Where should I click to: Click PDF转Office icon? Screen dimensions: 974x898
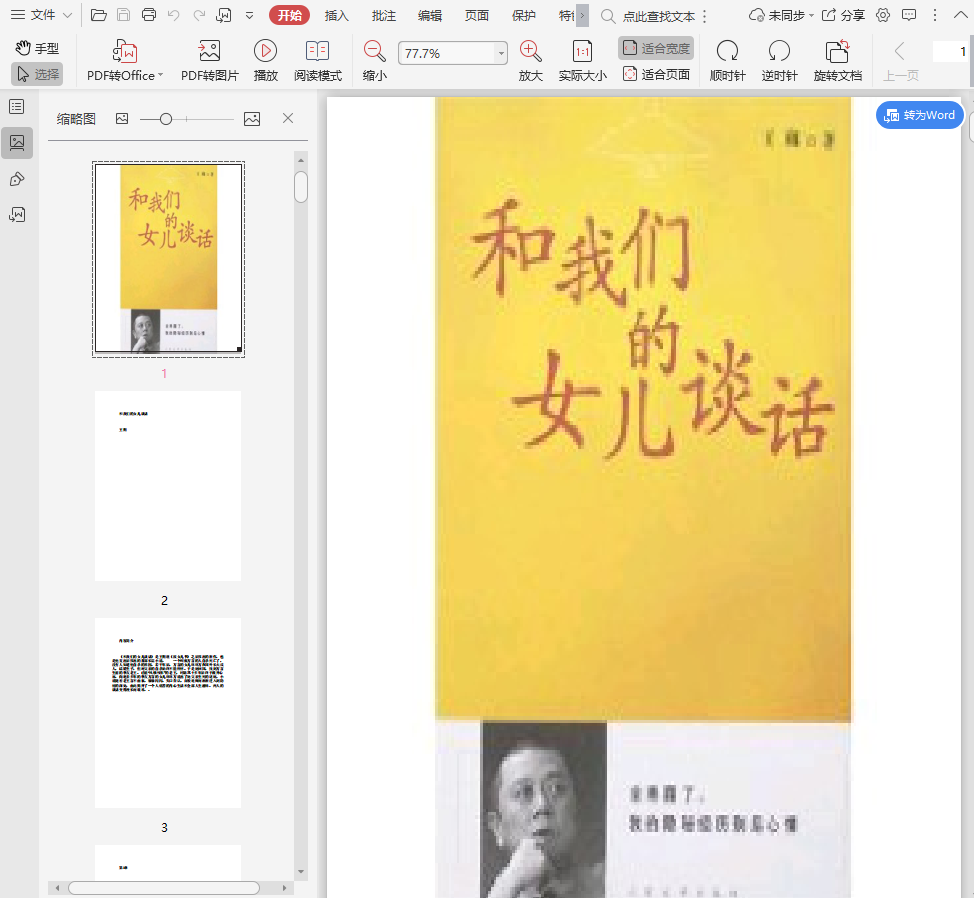[125, 52]
